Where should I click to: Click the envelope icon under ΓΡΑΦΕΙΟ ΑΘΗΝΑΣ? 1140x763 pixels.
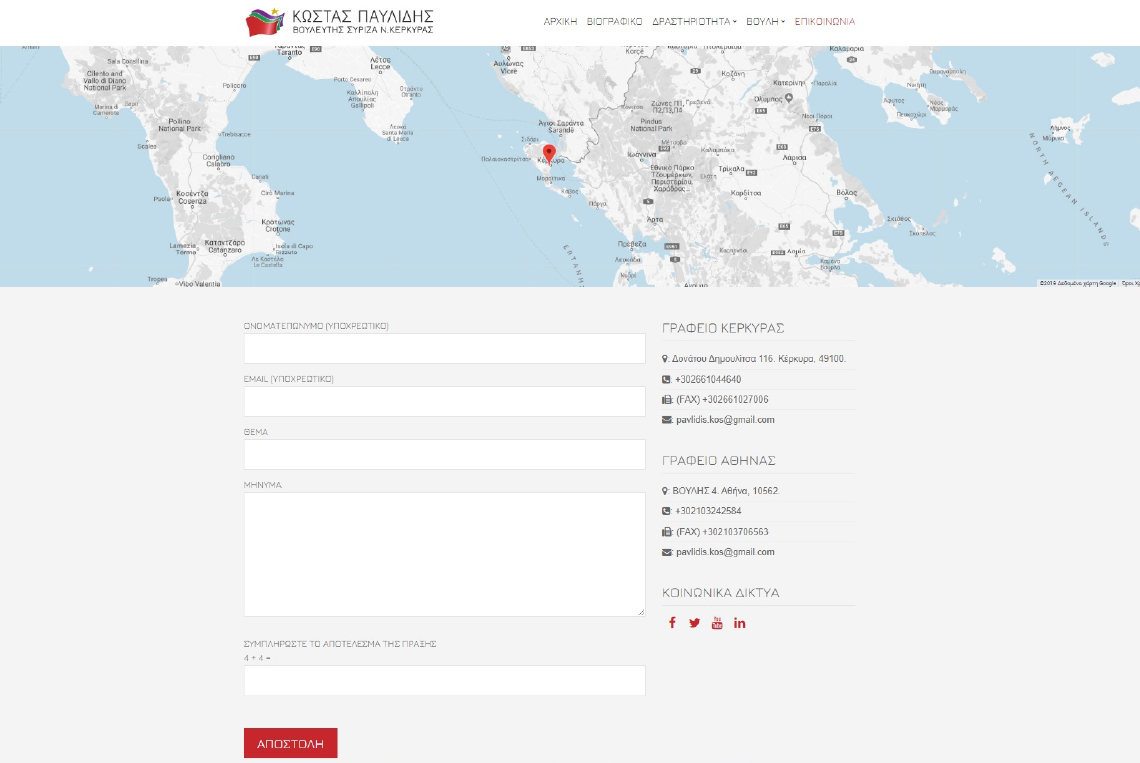coord(667,552)
